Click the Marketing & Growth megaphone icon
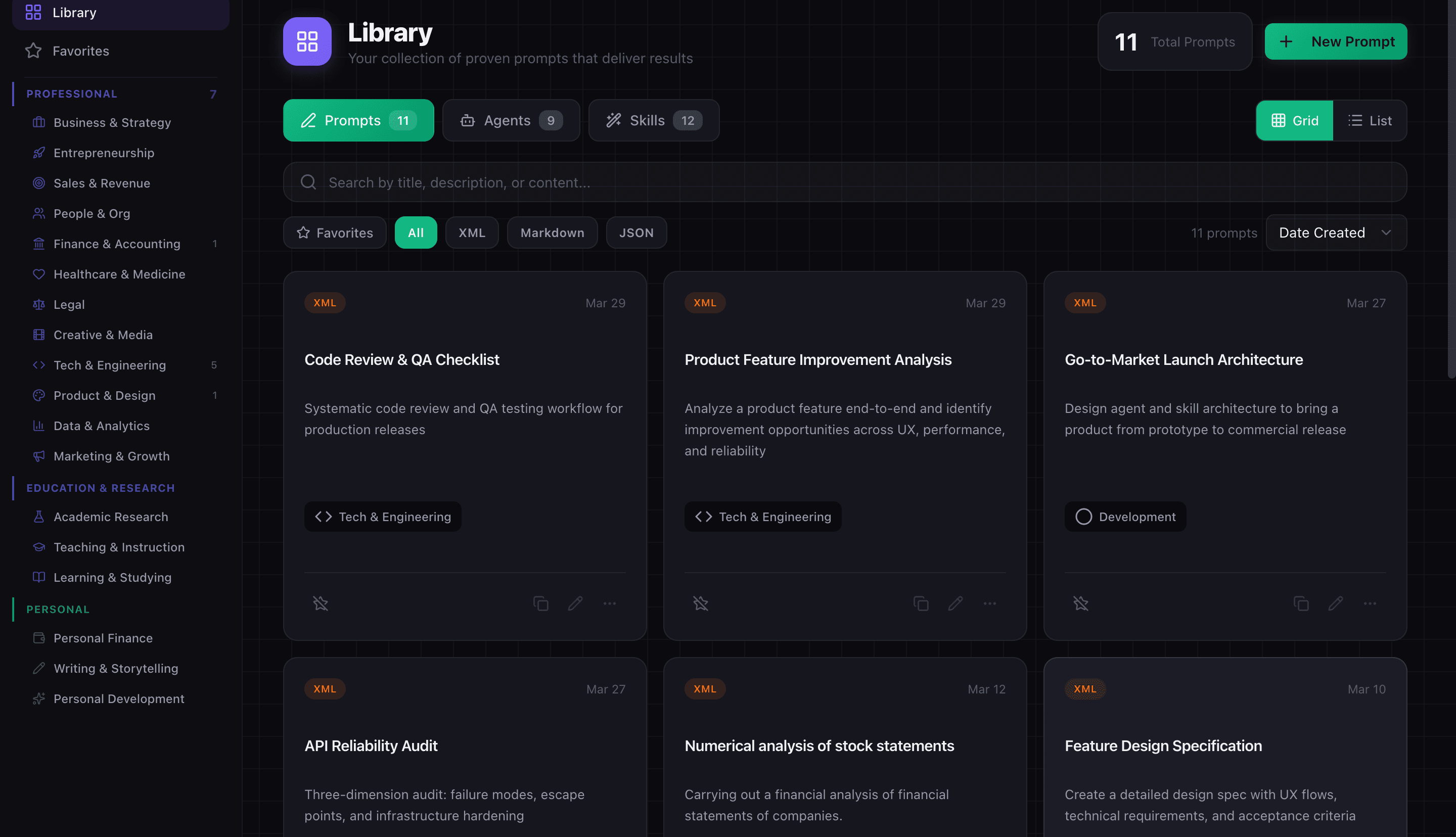This screenshot has width=1456, height=837. click(38, 456)
